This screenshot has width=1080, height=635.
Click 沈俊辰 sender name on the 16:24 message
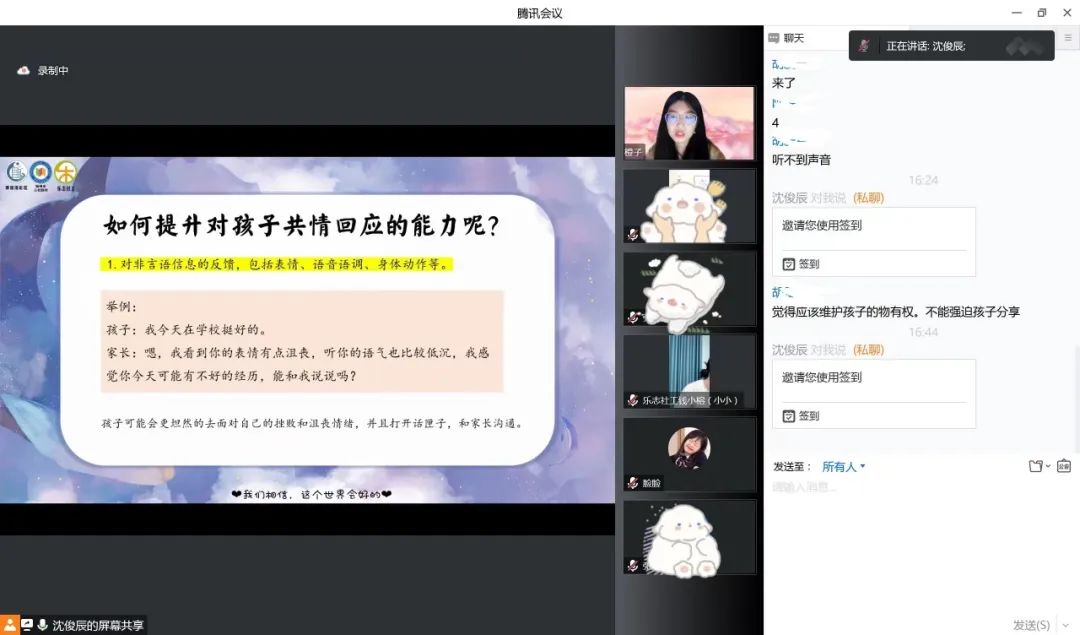(x=789, y=198)
